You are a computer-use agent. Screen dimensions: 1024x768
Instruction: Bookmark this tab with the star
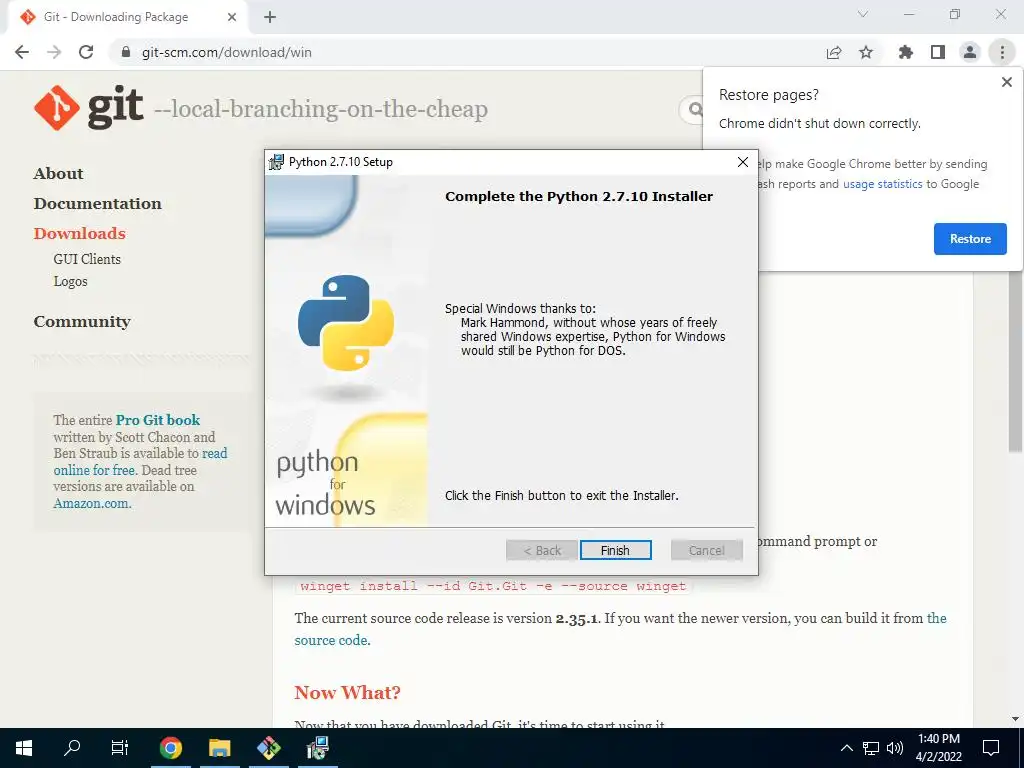pos(866,52)
